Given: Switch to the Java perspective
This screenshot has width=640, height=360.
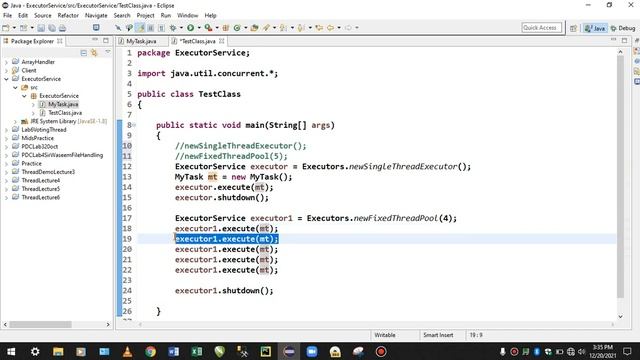Looking at the screenshot, I should pyautogui.click(x=595, y=28).
